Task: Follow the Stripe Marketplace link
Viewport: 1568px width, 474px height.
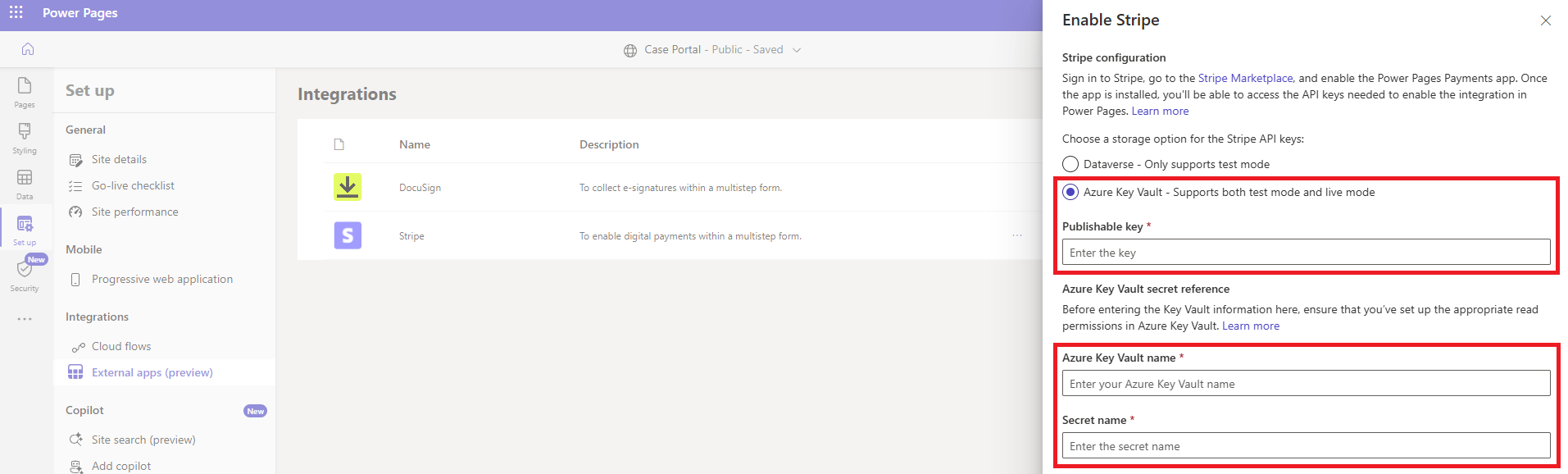Action: pyautogui.click(x=1245, y=78)
